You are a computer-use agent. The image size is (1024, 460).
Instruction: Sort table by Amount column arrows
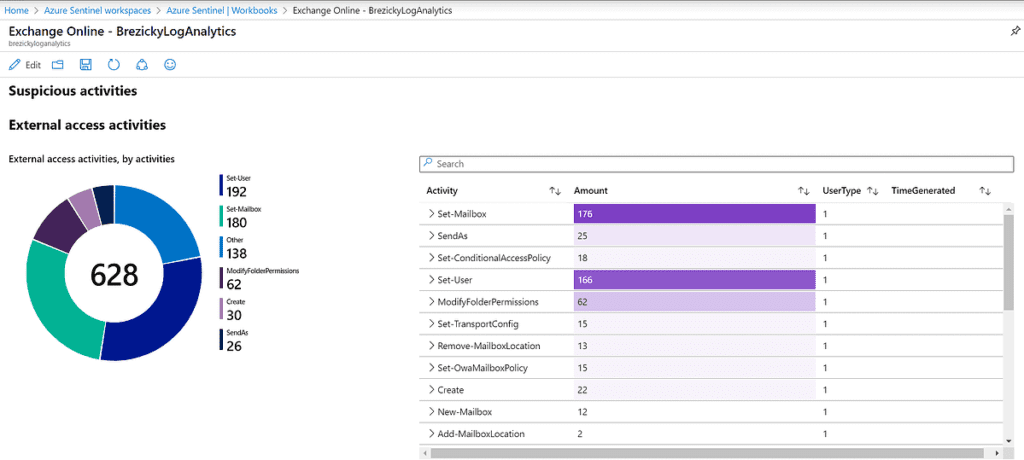tap(804, 191)
